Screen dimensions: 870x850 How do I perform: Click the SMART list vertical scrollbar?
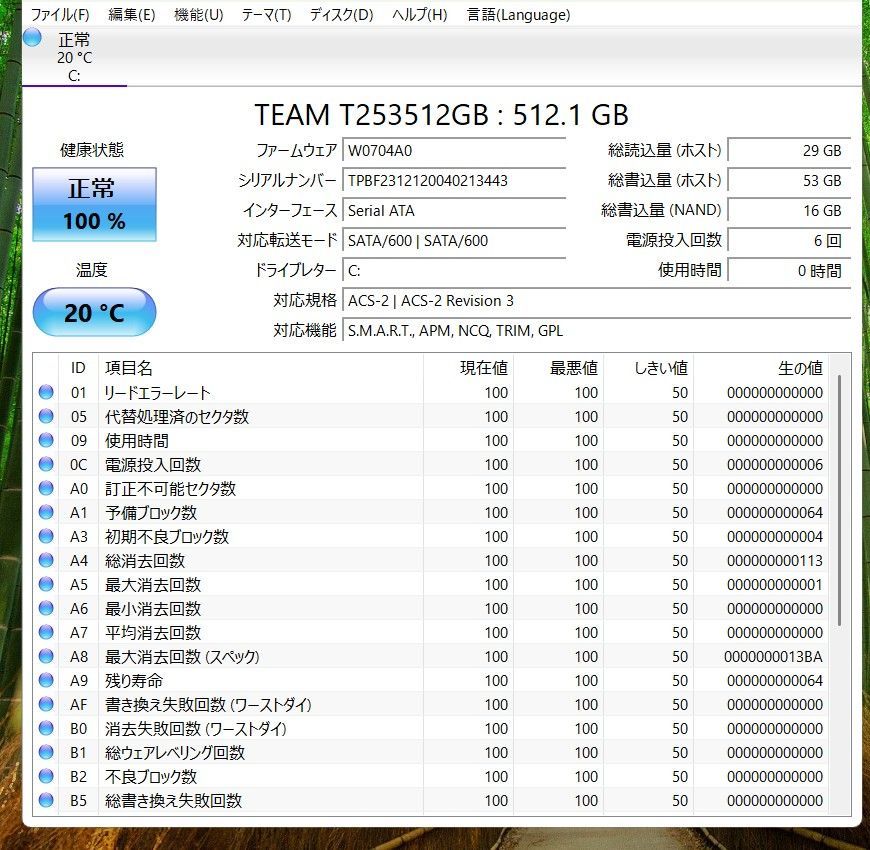[839, 499]
